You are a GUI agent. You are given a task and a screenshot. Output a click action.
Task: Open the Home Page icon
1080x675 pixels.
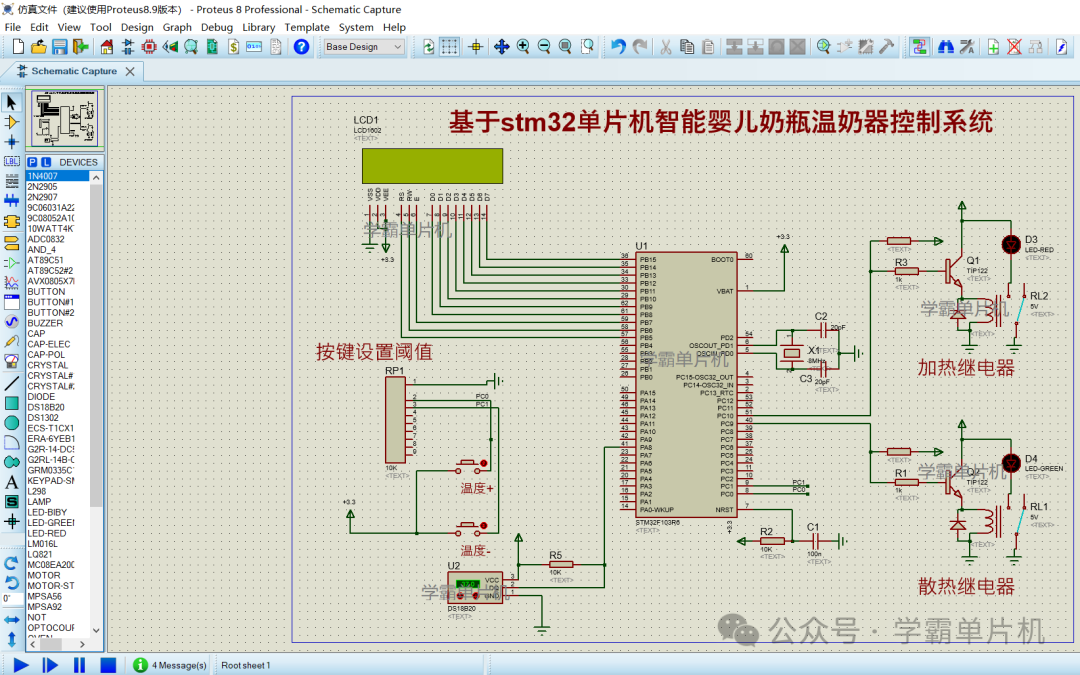pyautogui.click(x=106, y=47)
